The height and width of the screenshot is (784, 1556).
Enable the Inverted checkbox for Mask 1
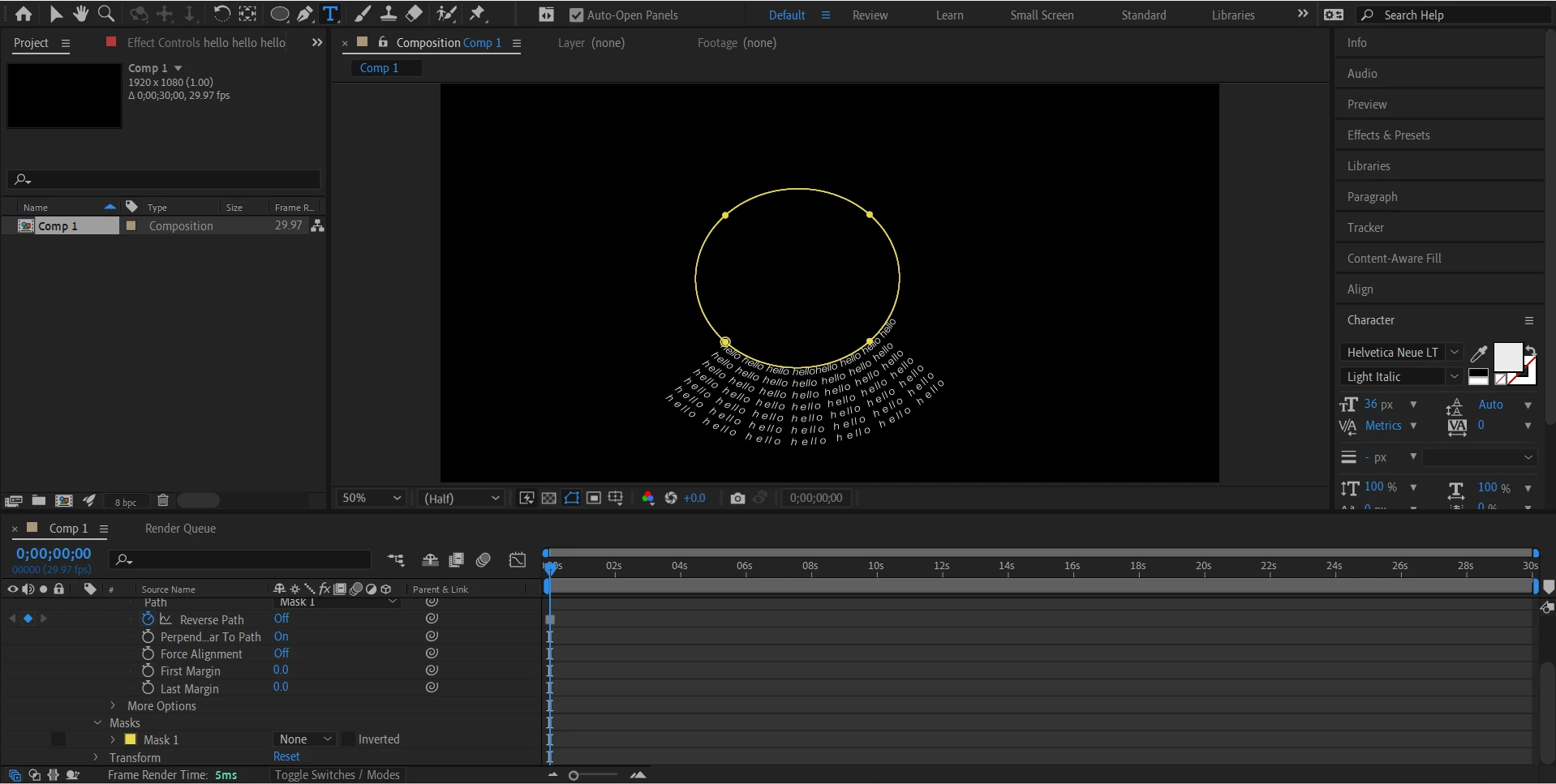349,739
